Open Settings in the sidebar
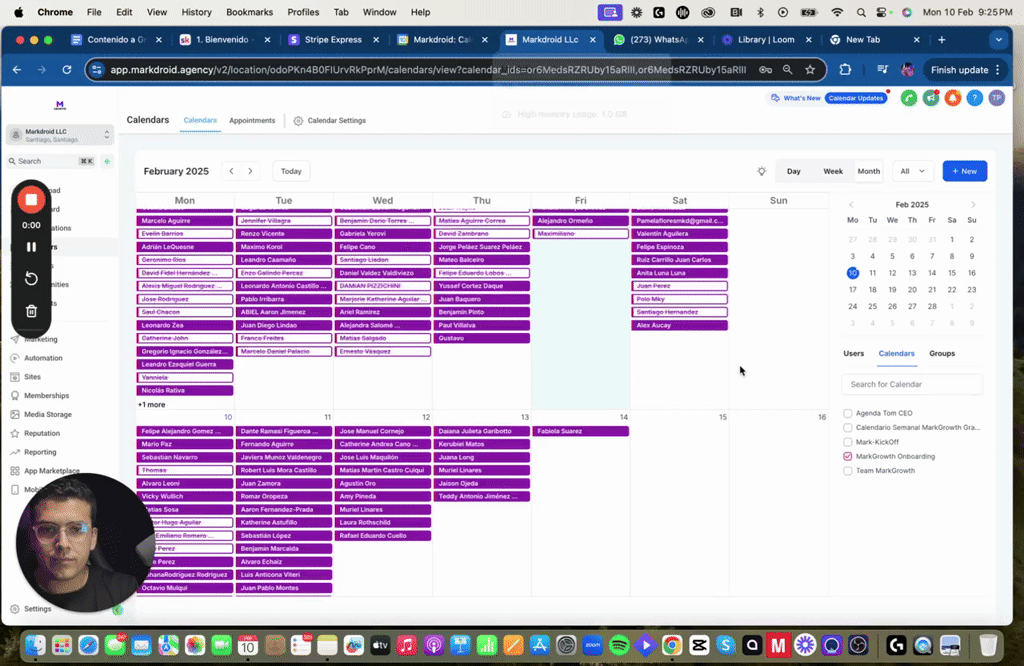This screenshot has height=666, width=1024. pos(37,609)
